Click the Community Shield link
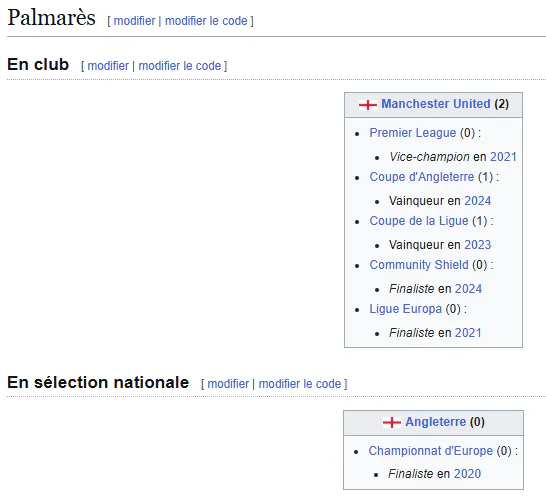Image resolution: width=546 pixels, height=502 pixels. pos(419,265)
